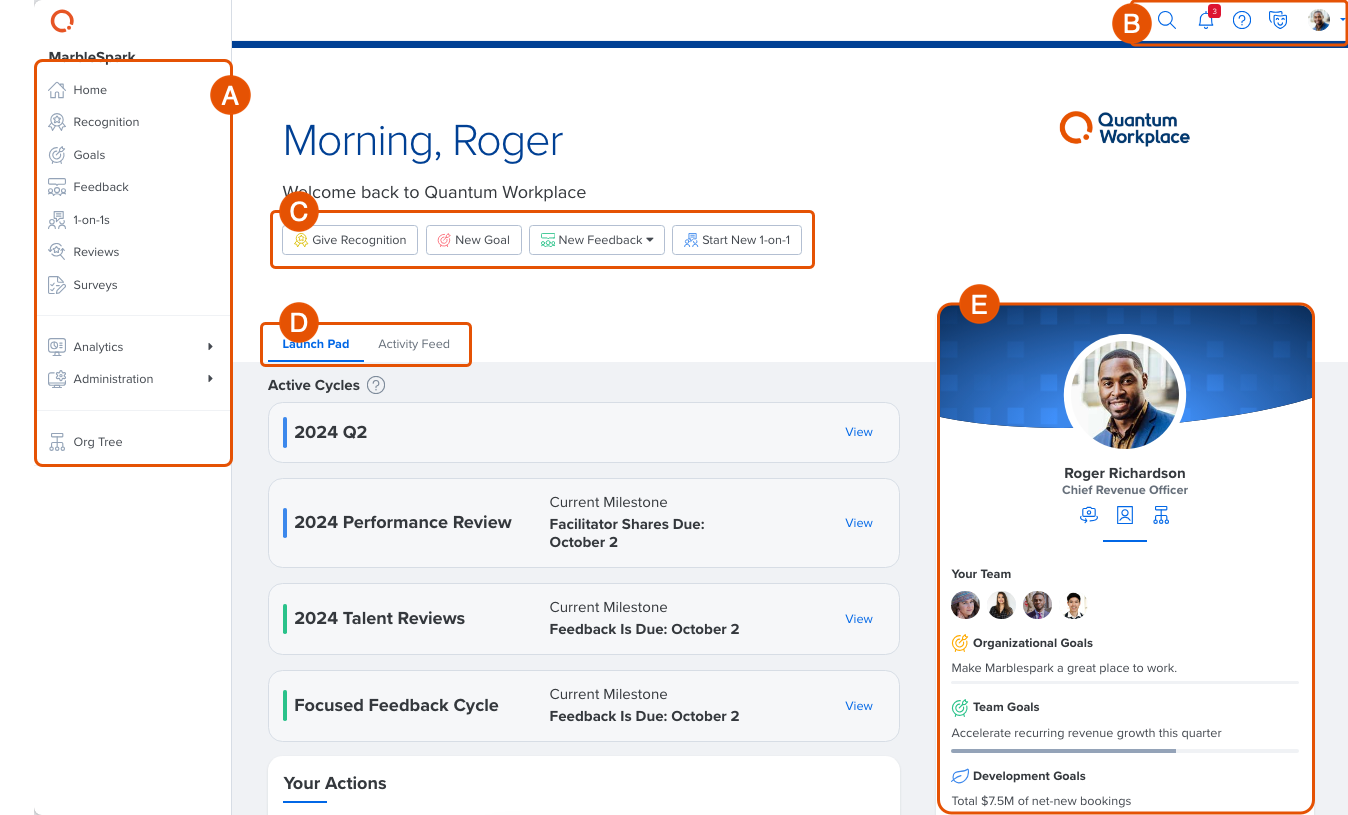Open the theater masks icon in top bar
Screen dimensions: 1348x815
pos(1279,19)
